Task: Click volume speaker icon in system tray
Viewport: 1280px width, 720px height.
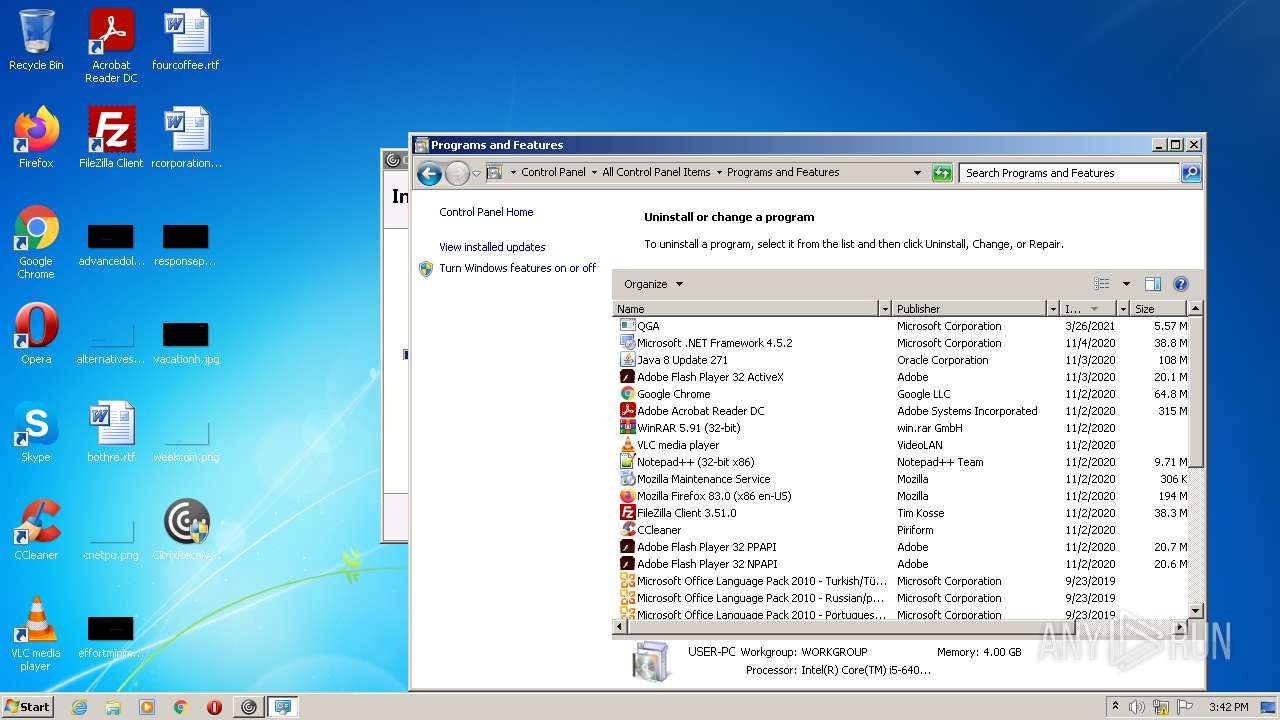Action: tap(1137, 707)
